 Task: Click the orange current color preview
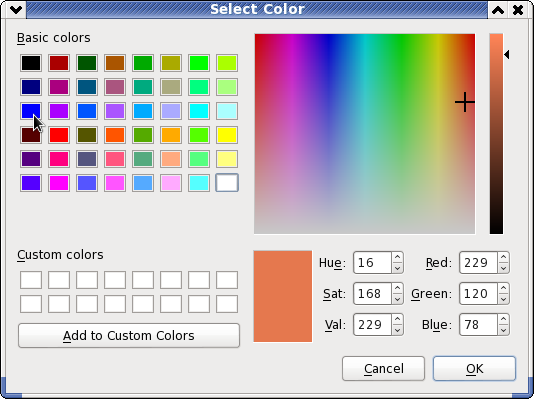tap(283, 296)
